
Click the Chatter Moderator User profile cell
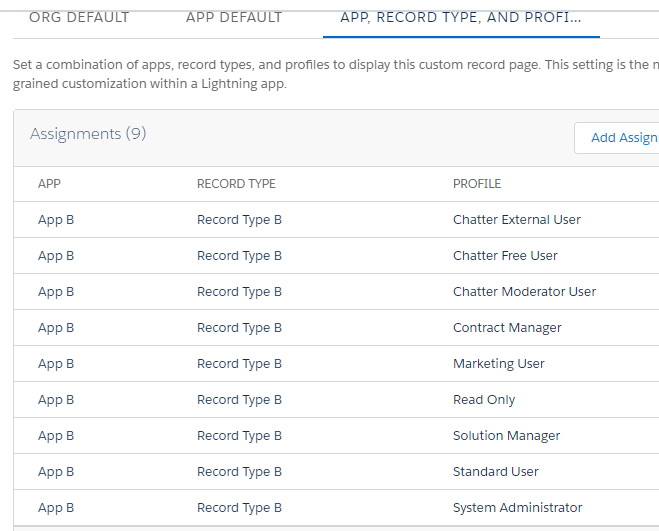[524, 292]
